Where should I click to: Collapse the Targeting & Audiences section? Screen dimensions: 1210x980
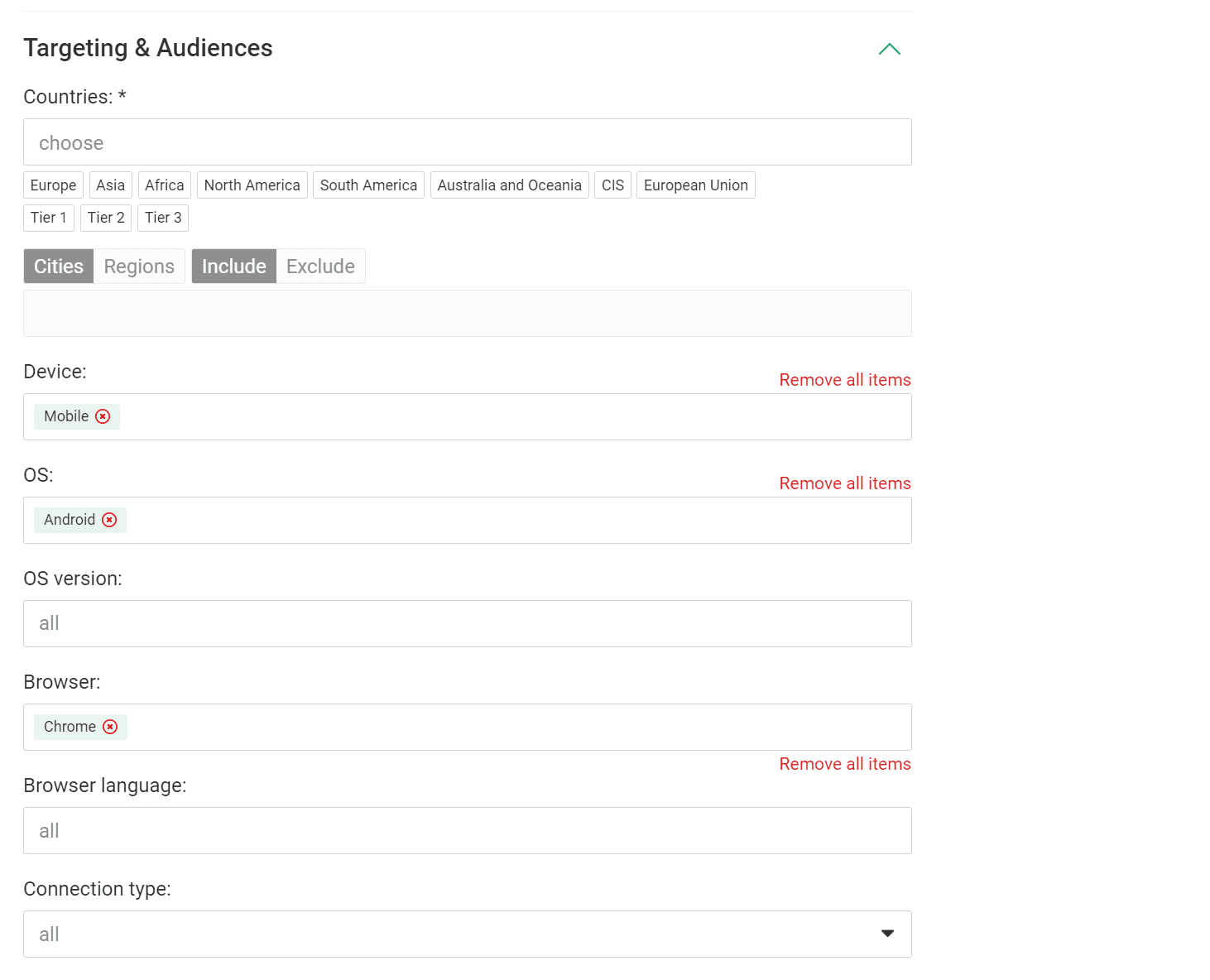889,49
